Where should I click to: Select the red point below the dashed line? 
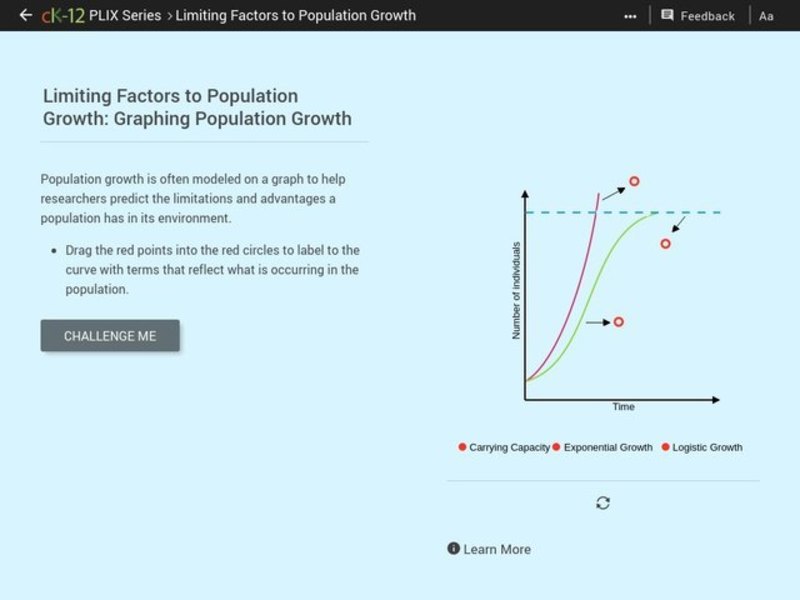[666, 243]
